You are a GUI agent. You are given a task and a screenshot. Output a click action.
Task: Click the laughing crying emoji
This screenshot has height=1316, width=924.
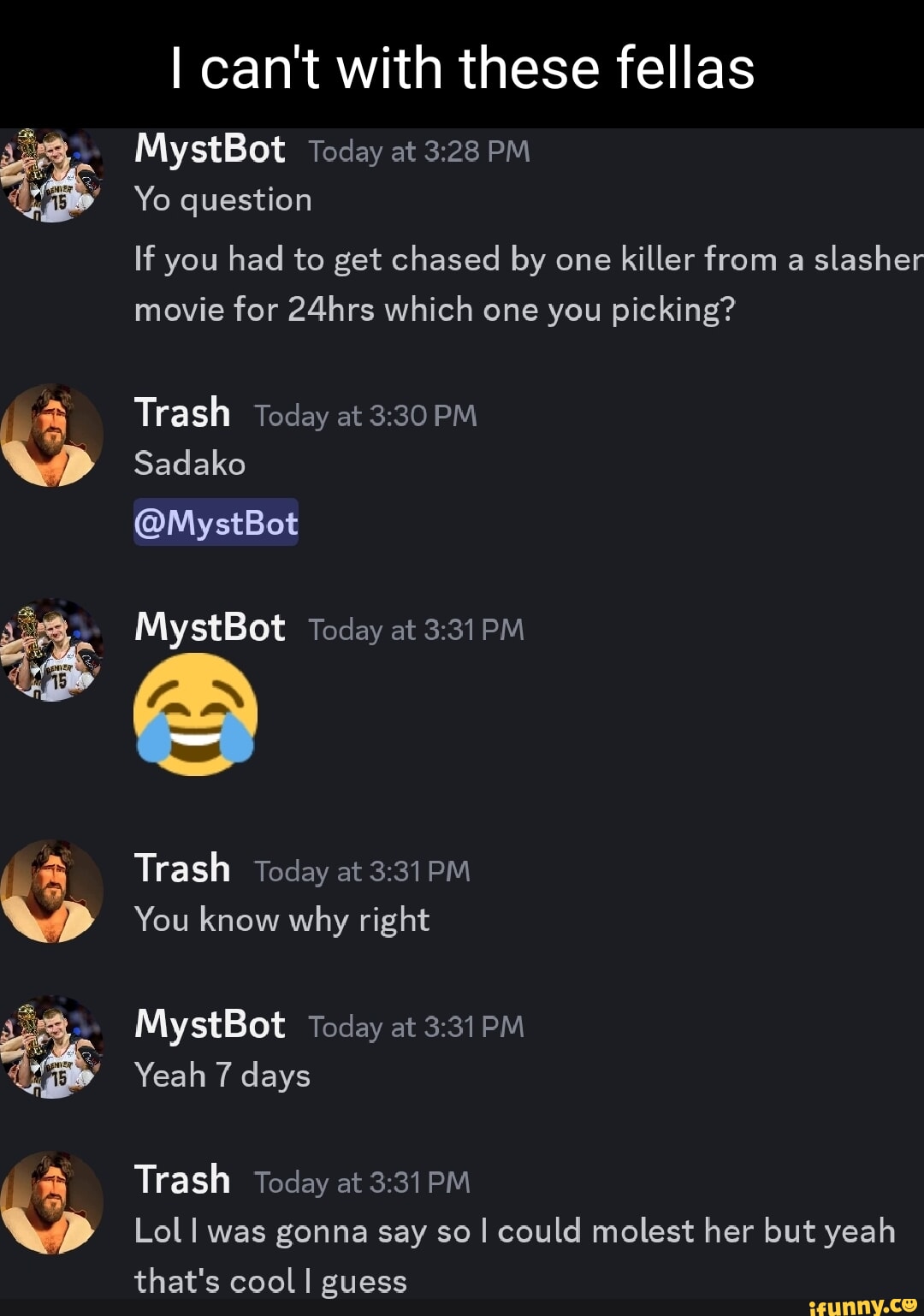pyautogui.click(x=196, y=714)
